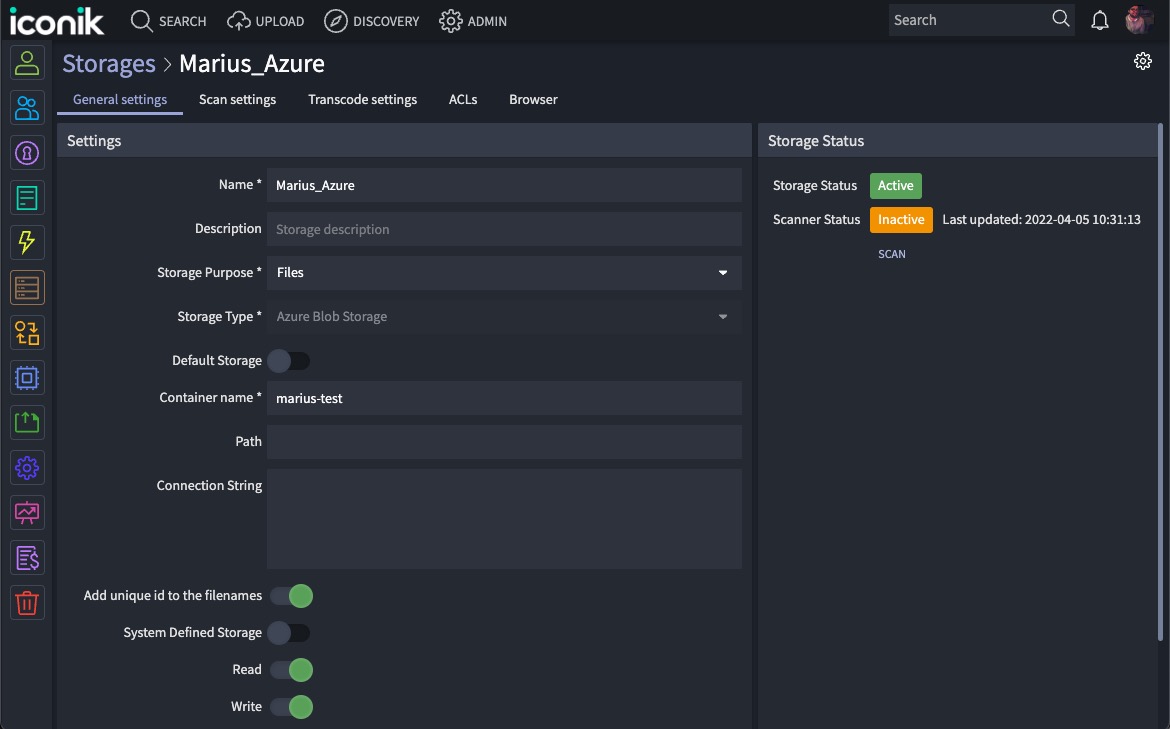Open the billing document icon
Screen dimensions: 1170x729
point(27,557)
